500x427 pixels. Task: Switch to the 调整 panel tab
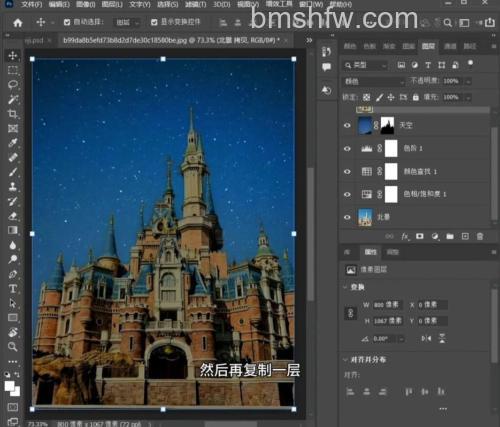(392, 252)
